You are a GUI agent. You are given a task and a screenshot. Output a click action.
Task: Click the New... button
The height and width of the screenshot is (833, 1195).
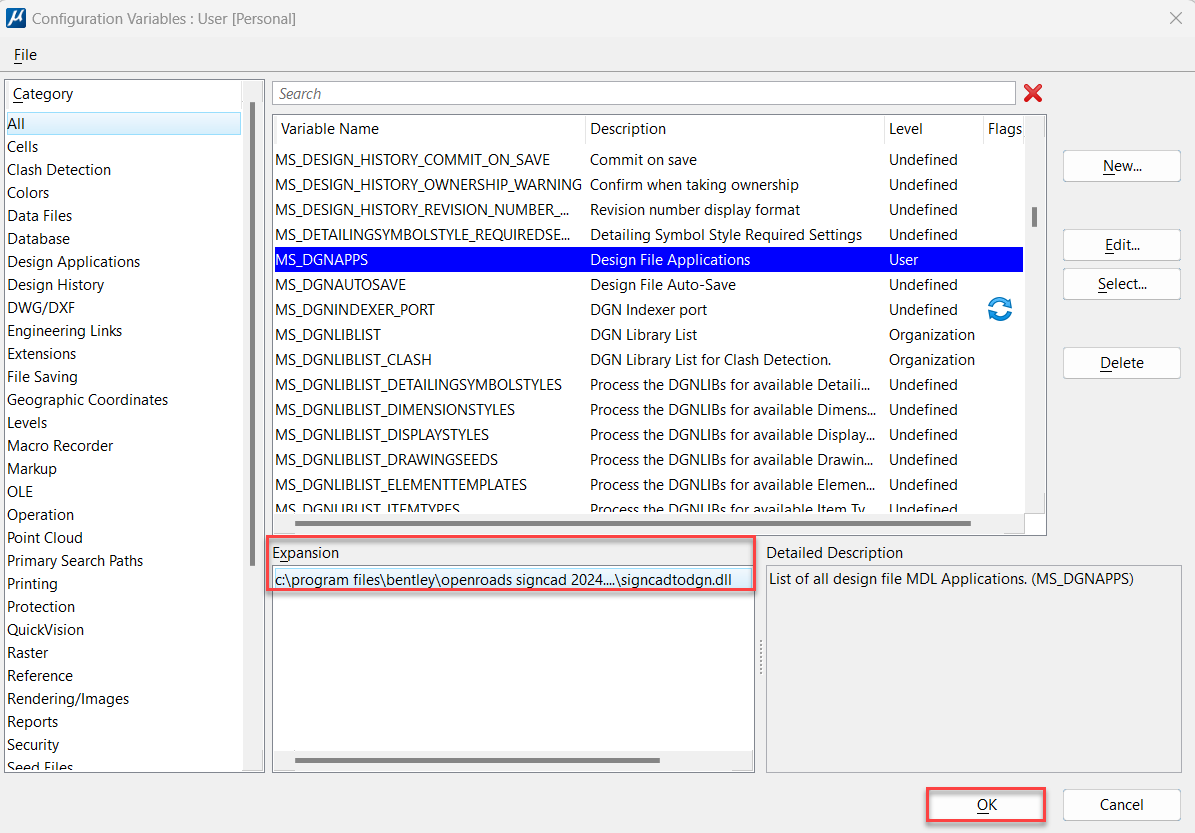(x=1121, y=166)
